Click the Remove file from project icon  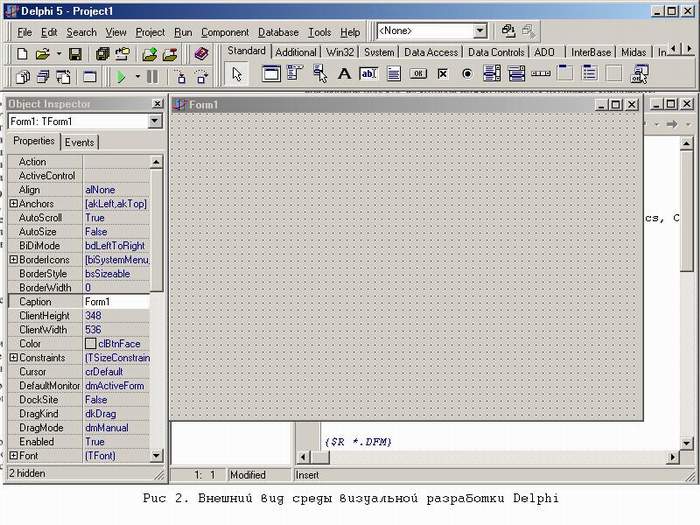(170, 54)
